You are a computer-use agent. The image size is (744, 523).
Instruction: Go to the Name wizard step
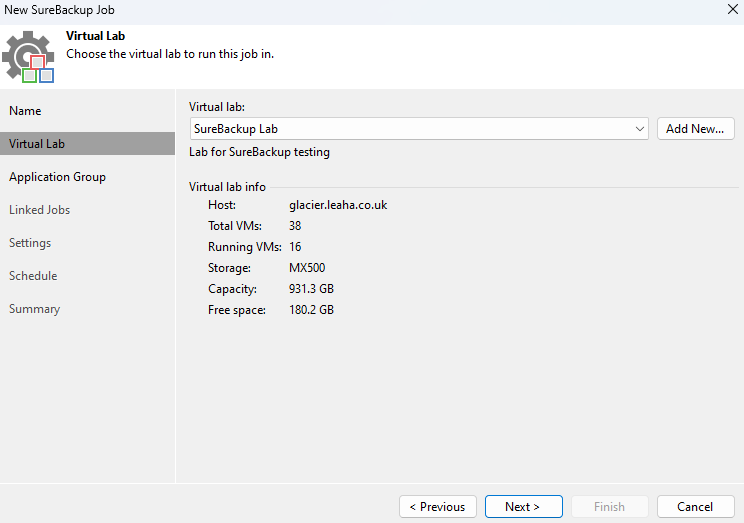pos(25,111)
